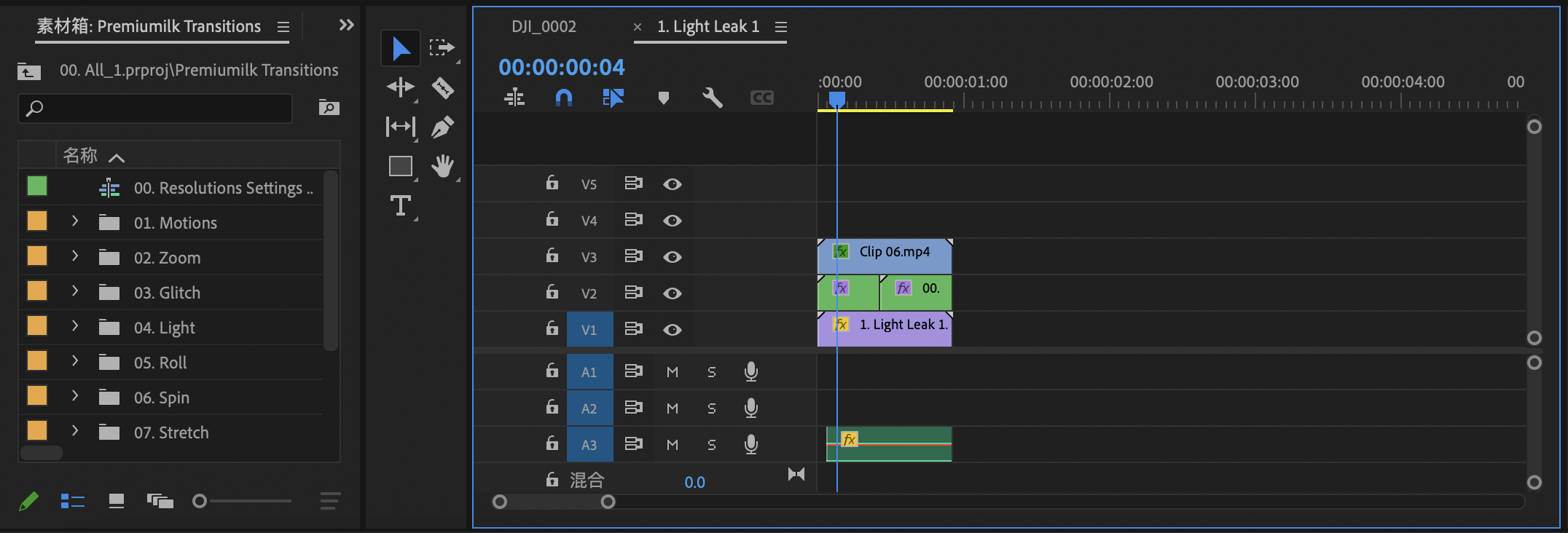
Task: Select the Track Select Forward tool
Action: tap(442, 48)
